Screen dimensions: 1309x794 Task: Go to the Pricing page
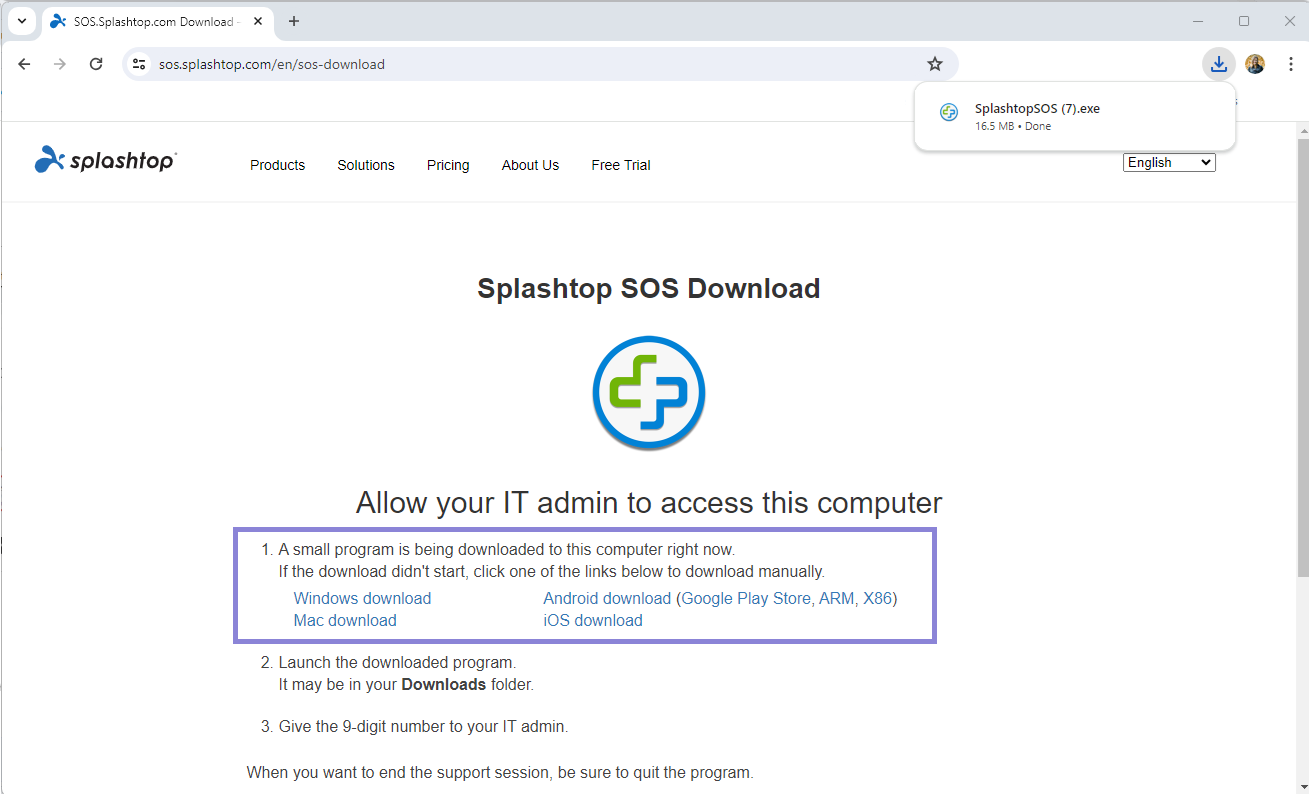coord(448,165)
